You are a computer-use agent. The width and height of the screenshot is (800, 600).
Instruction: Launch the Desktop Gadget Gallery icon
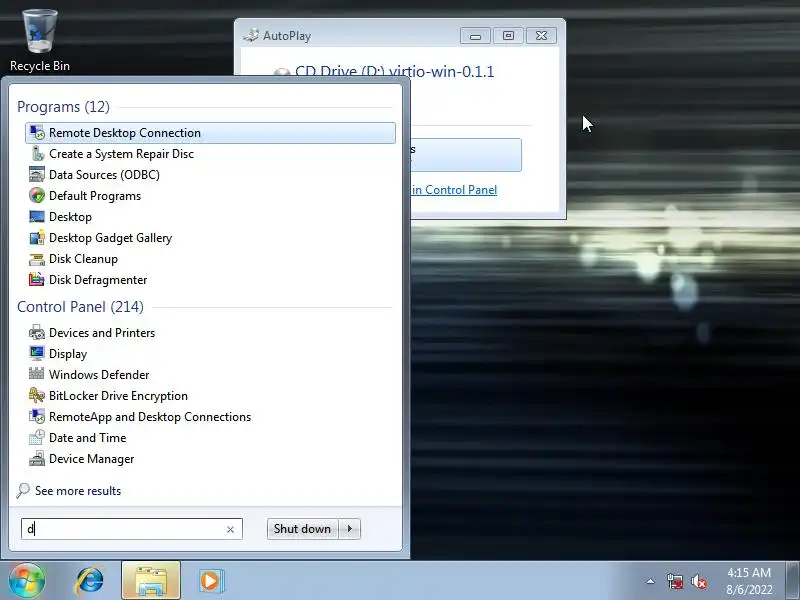coord(37,238)
